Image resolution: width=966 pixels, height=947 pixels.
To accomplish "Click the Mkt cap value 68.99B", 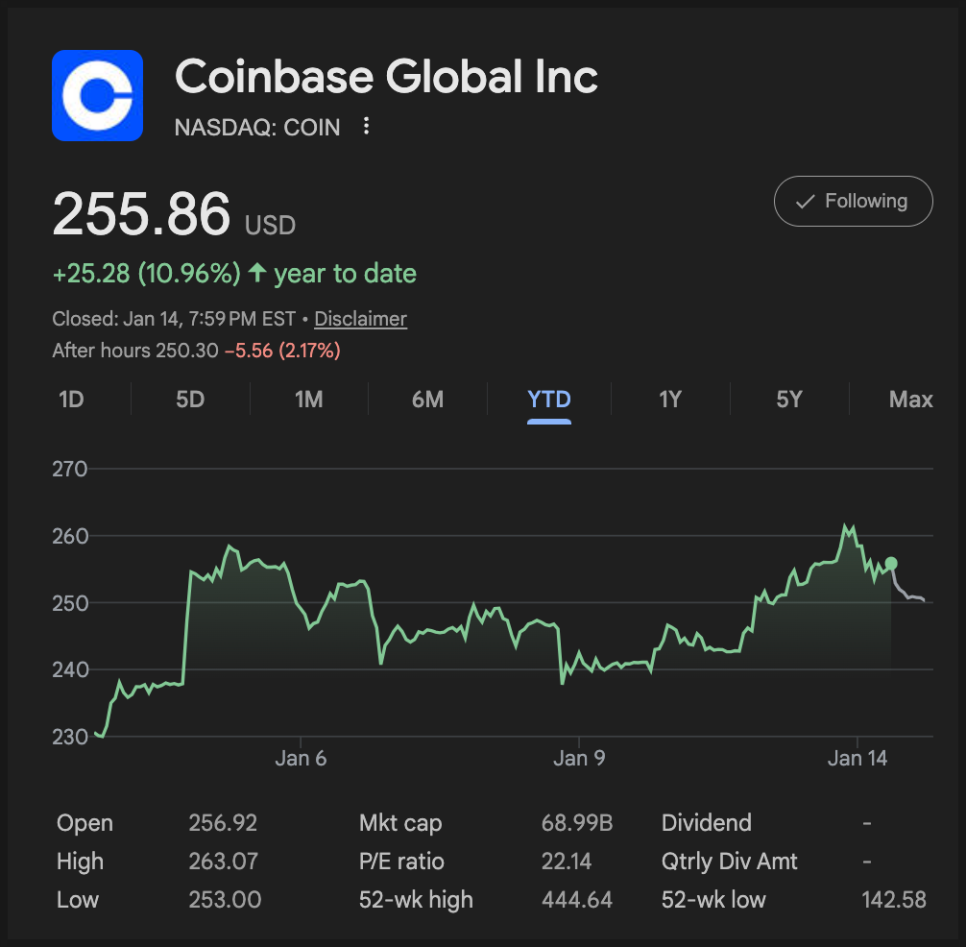I will (577, 823).
